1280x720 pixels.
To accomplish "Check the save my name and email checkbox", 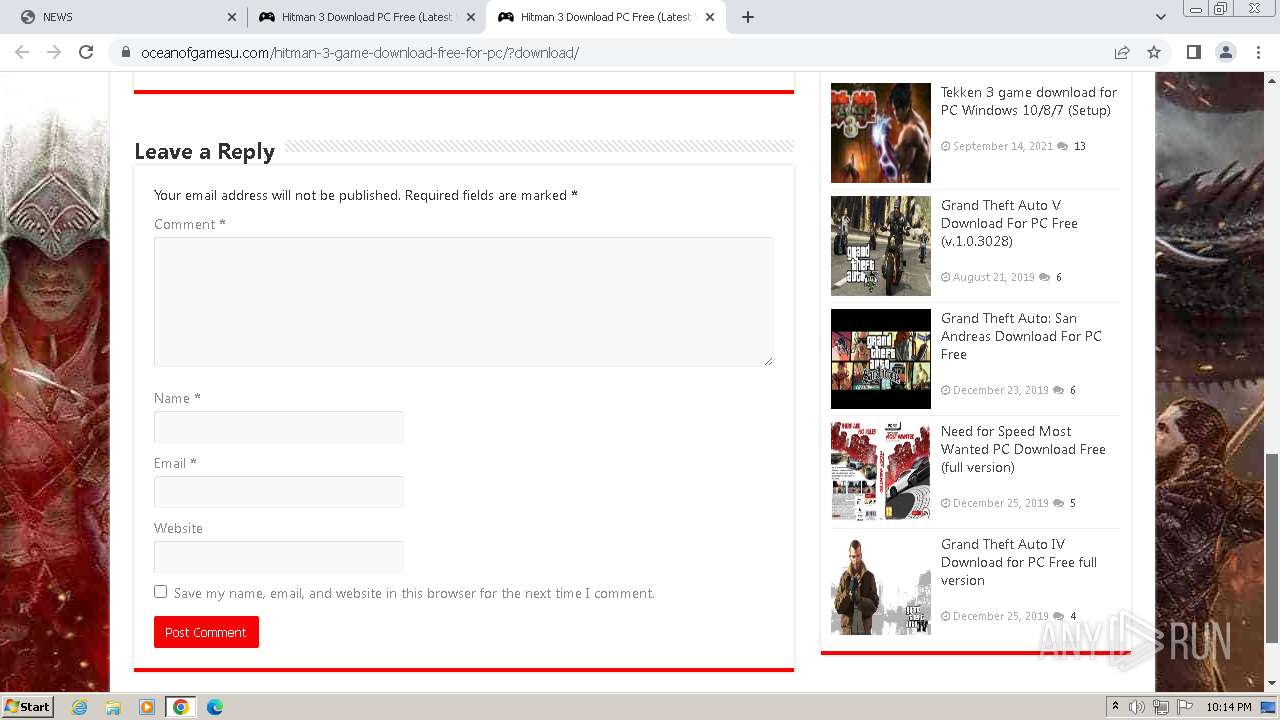I will [x=160, y=592].
